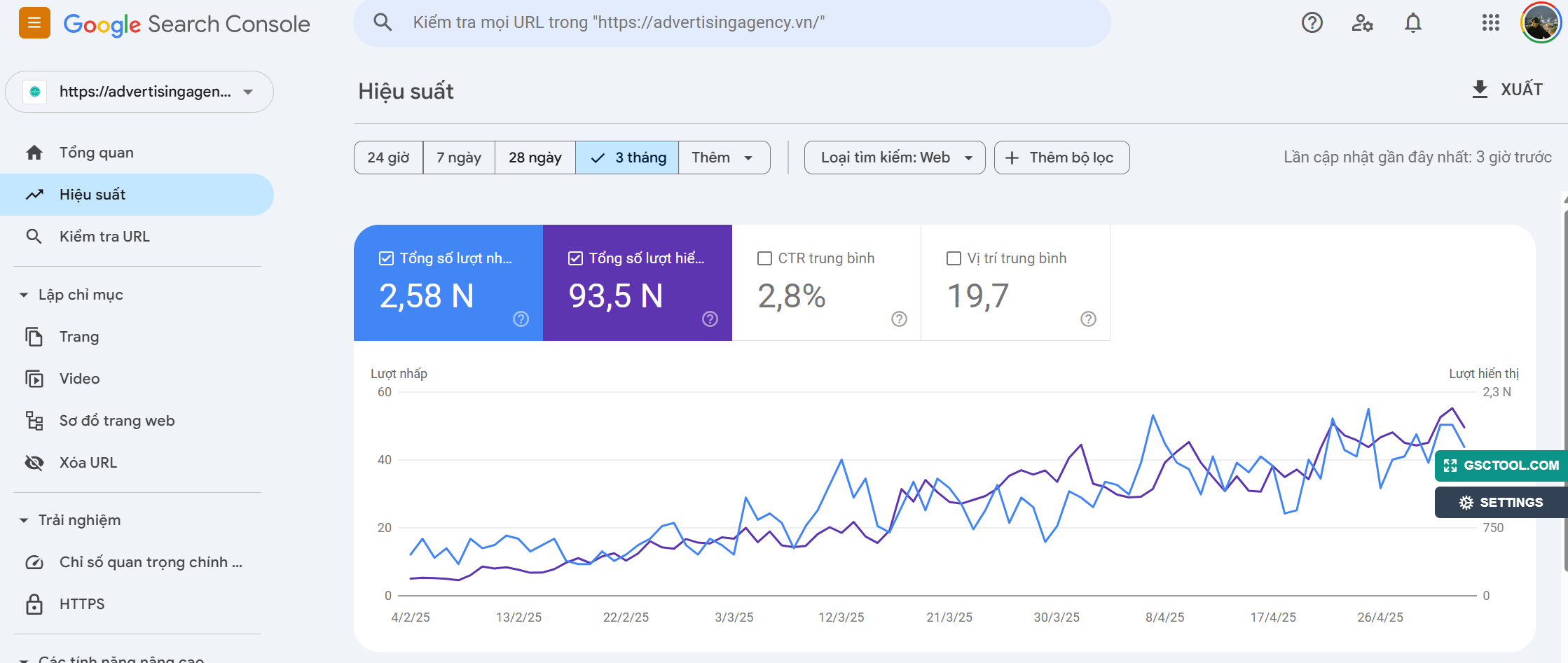Uncheck the Tổng số lượt nhấp checkbox

386,258
